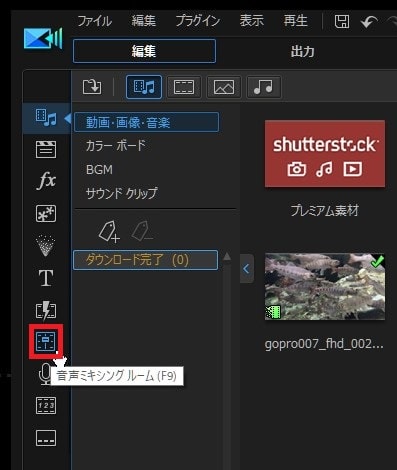This screenshot has width=397, height=470.
Task: Filter library to images only
Action: pos(224,87)
